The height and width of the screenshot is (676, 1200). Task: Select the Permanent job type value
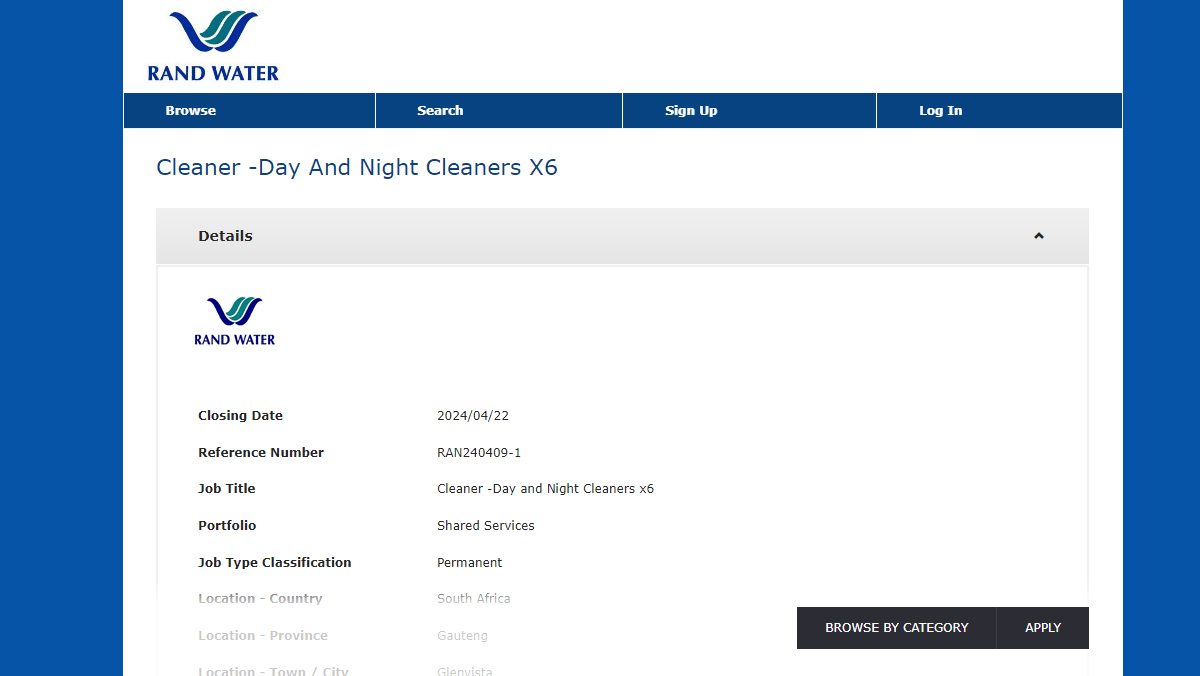coord(469,562)
